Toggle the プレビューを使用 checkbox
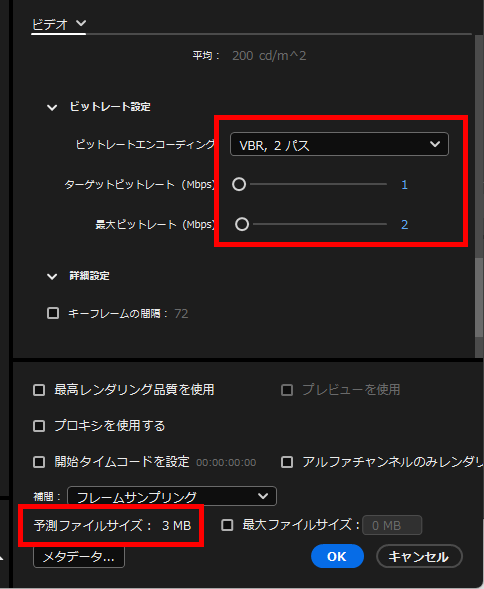The image size is (484, 589). click(x=287, y=390)
